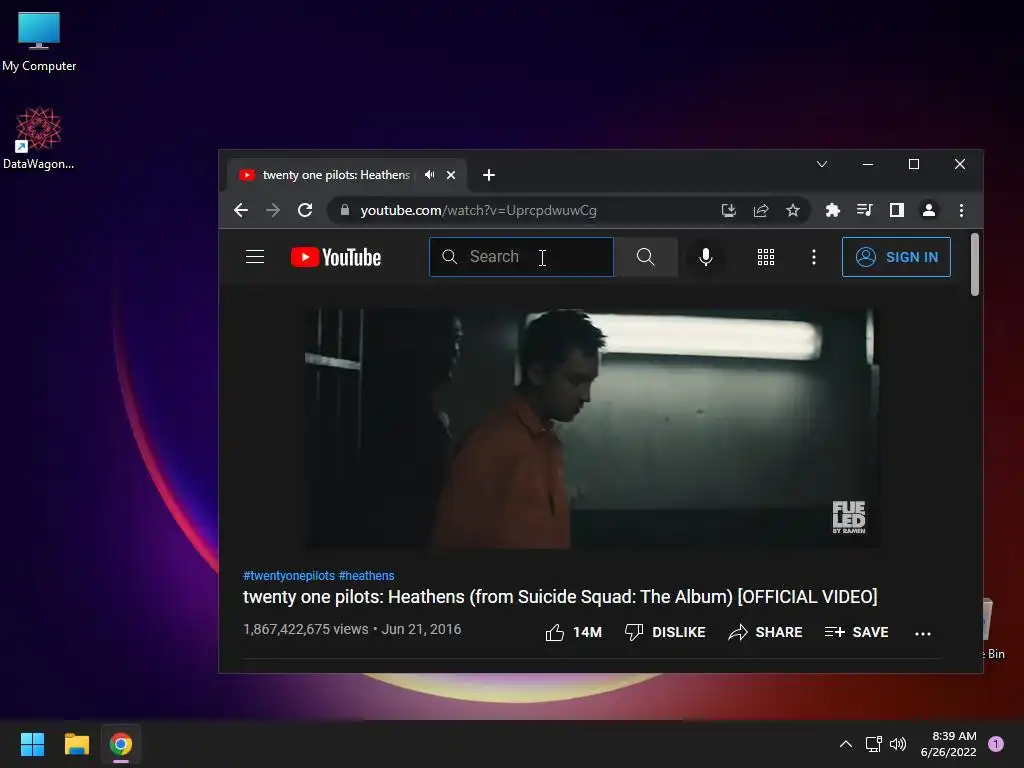Start voice search with the microphone icon
Image resolution: width=1024 pixels, height=768 pixels.
[x=705, y=257]
